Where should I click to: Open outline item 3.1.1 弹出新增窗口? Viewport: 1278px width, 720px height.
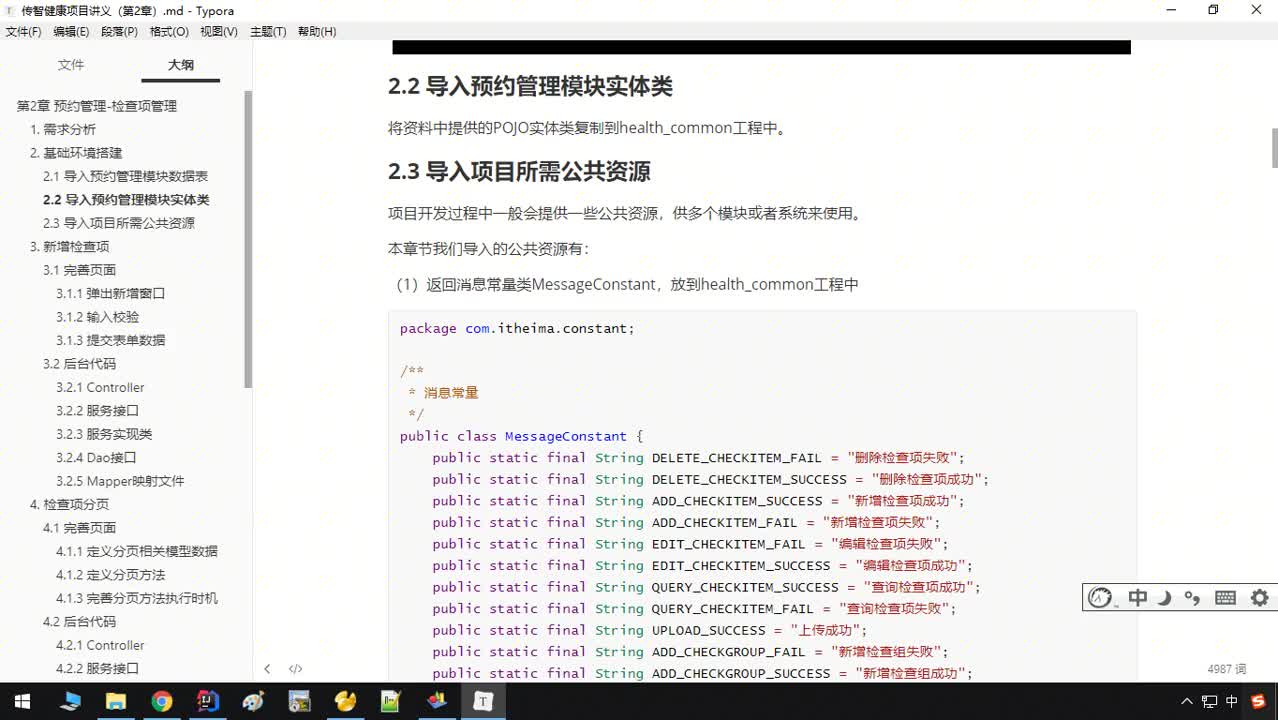click(x=110, y=294)
